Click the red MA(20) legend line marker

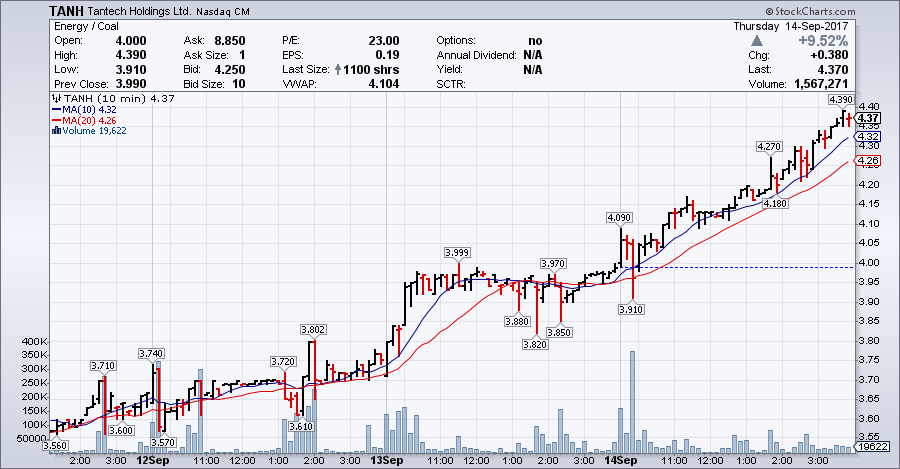(x=55, y=120)
